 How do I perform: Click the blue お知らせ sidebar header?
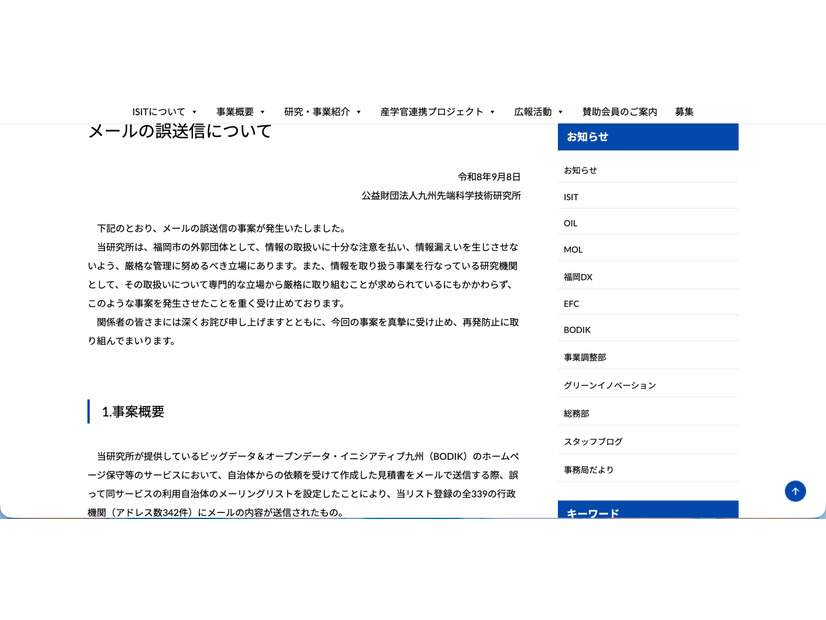(x=648, y=137)
